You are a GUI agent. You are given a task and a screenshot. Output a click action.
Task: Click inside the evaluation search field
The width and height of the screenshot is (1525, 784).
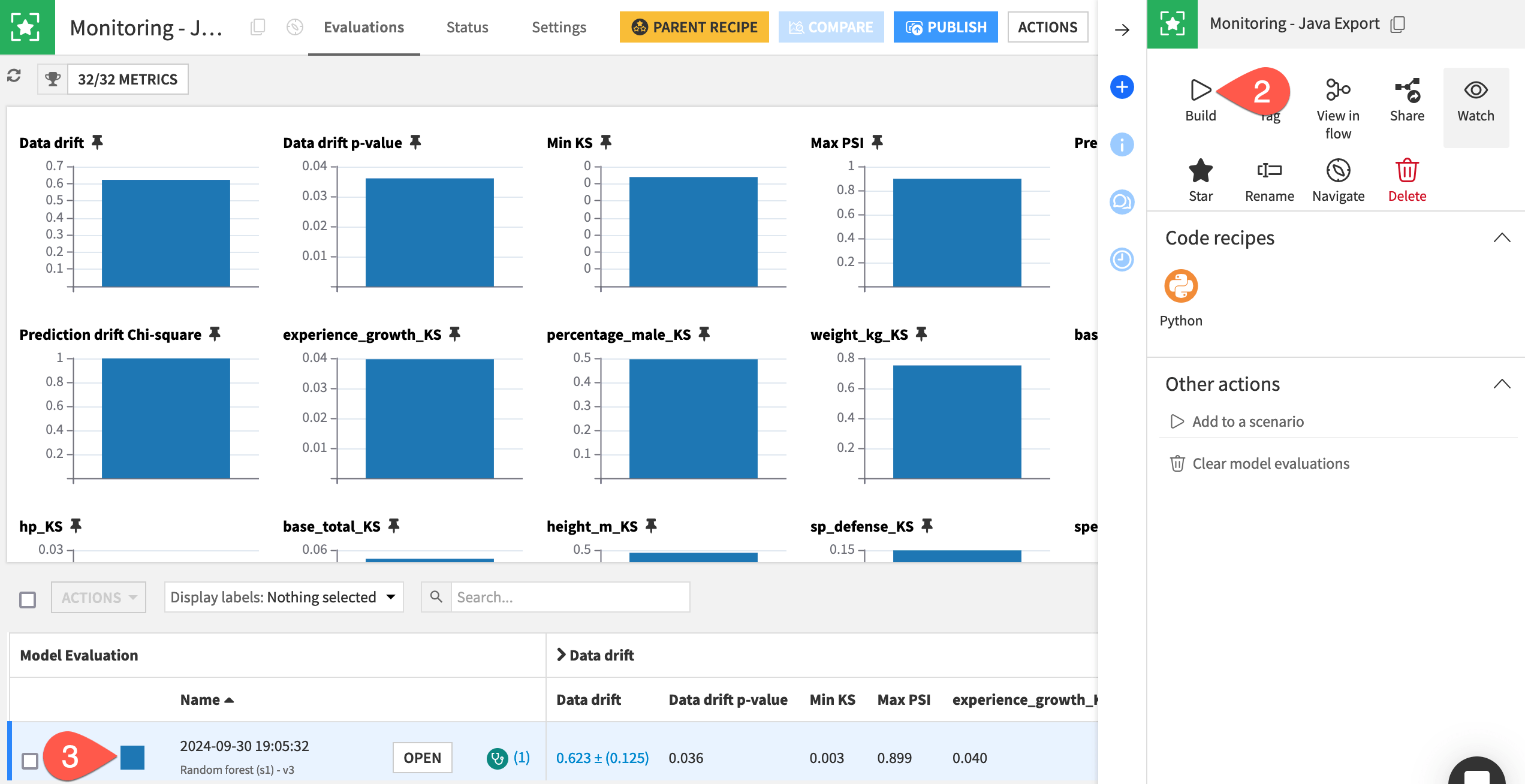pyautogui.click(x=569, y=597)
